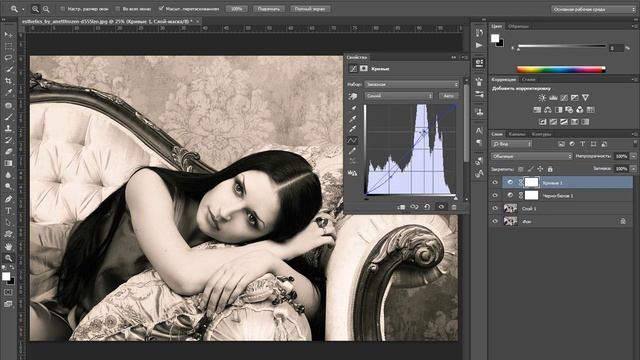This screenshot has height=360, width=640.
Task: Add a Color Balance adjustment
Action: click(x=548, y=110)
